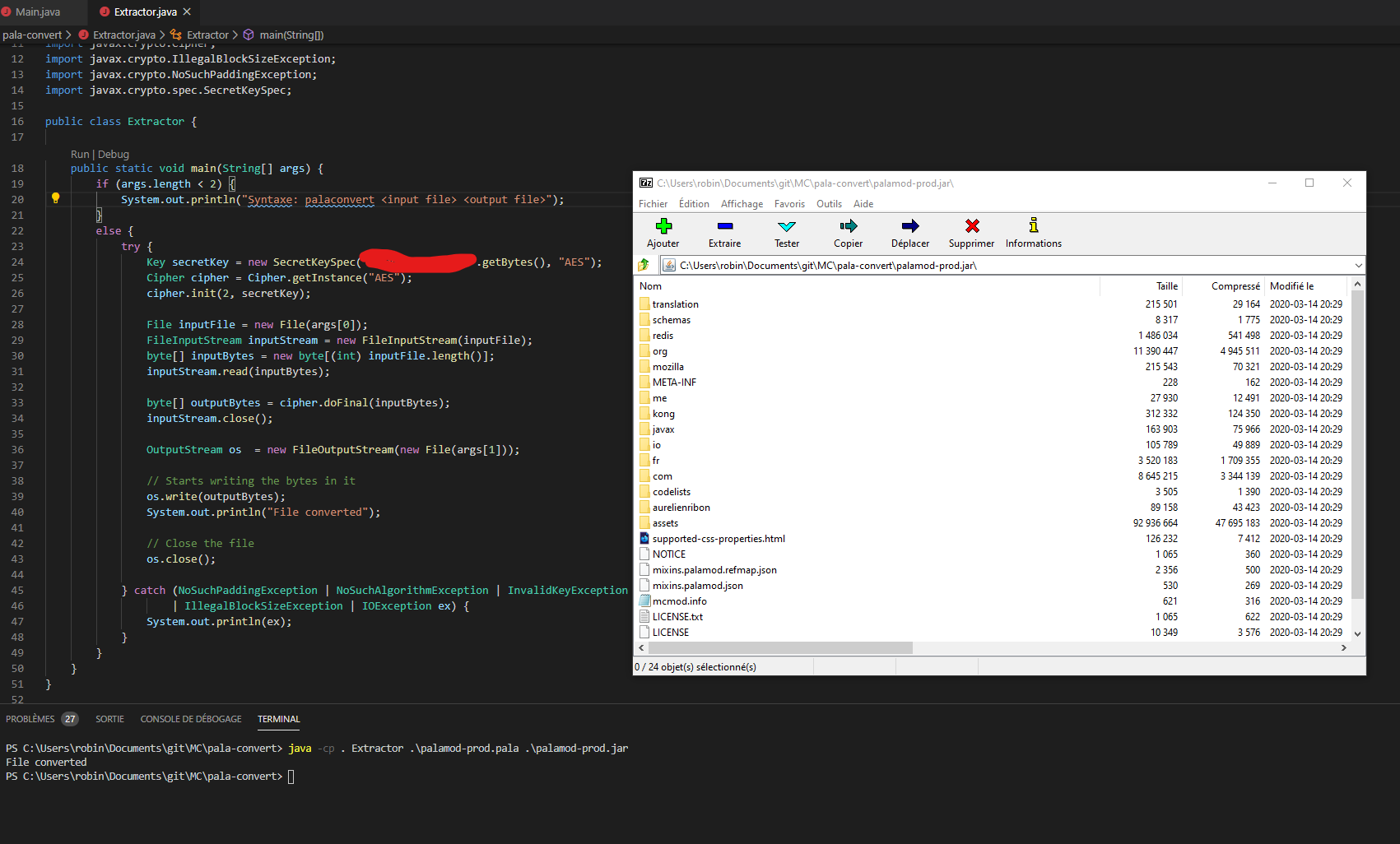Click the Ajouter green plus icon
This screenshot has width=1400, height=844.
(663, 225)
